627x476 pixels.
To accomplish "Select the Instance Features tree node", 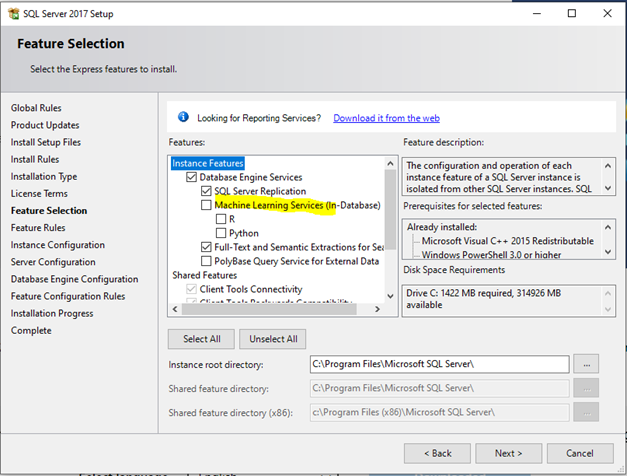I will (x=207, y=163).
